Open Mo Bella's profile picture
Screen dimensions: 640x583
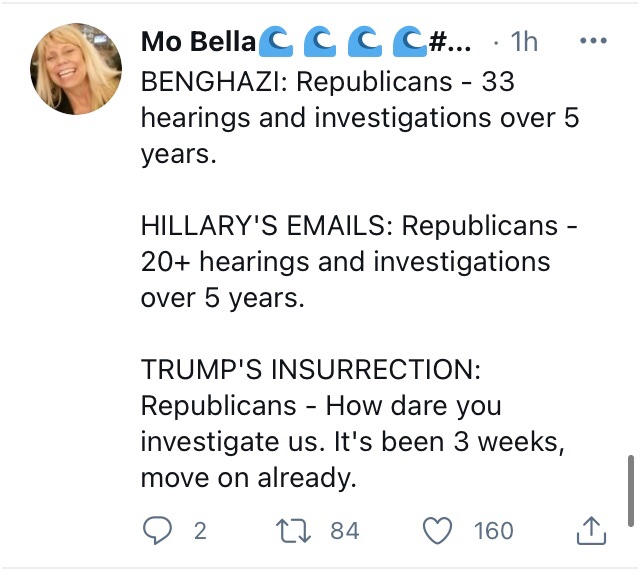coord(76,69)
